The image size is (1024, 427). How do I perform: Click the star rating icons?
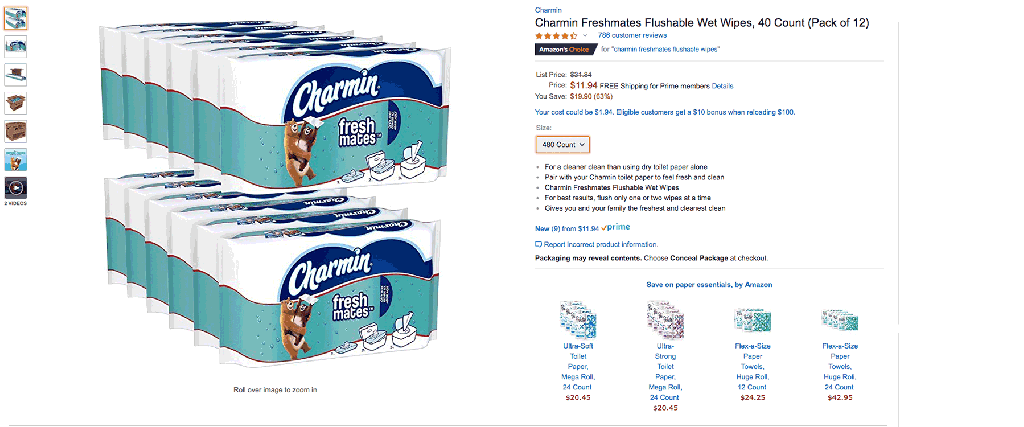click(x=554, y=35)
